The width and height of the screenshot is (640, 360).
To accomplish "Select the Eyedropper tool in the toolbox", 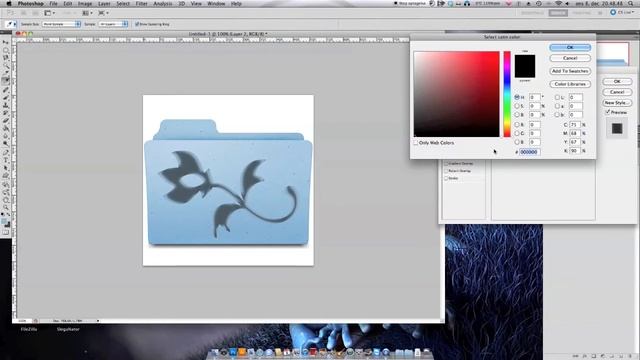I will pos(6,81).
